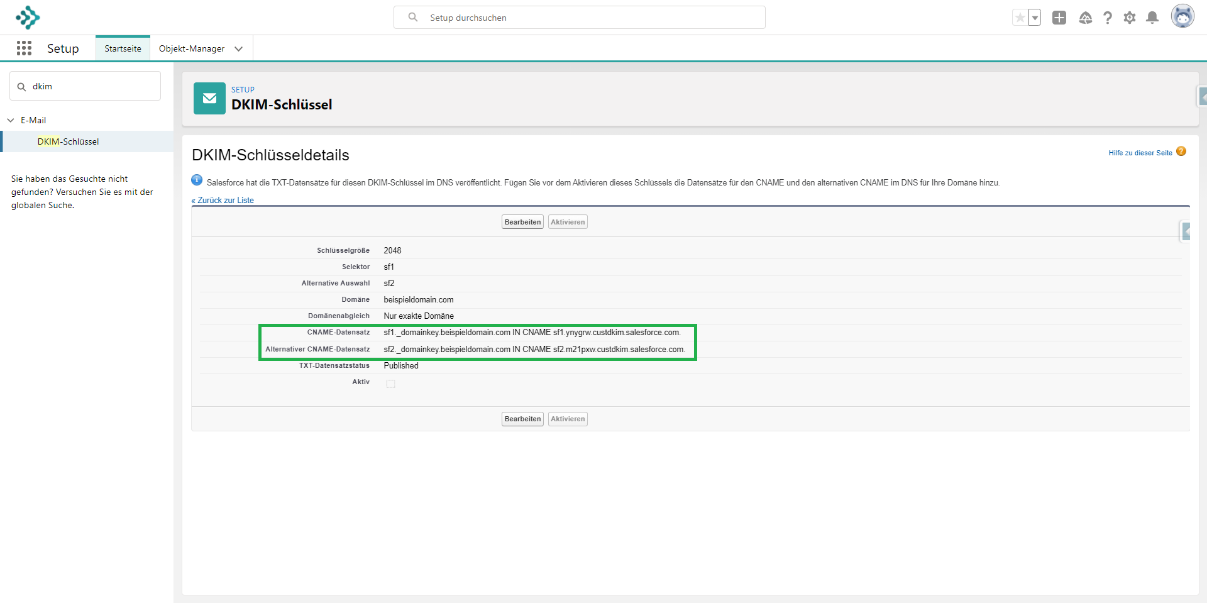Open the favorites list dropdown arrow
Image resolution: width=1207 pixels, height=603 pixels.
(1034, 18)
